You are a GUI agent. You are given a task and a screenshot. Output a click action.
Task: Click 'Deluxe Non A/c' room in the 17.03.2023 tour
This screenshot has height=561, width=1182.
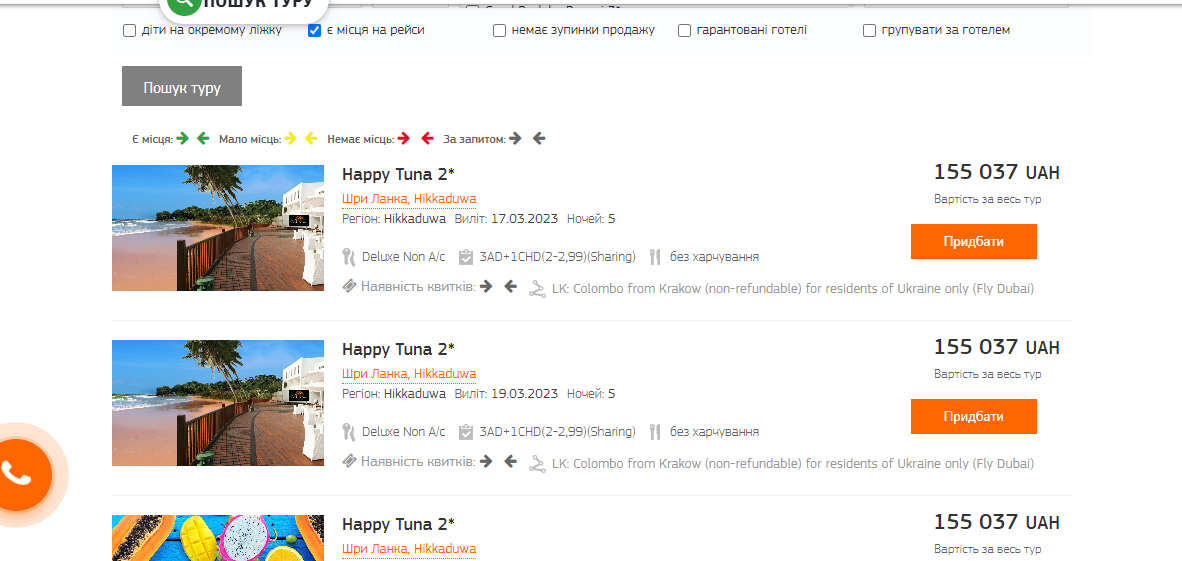(x=403, y=257)
